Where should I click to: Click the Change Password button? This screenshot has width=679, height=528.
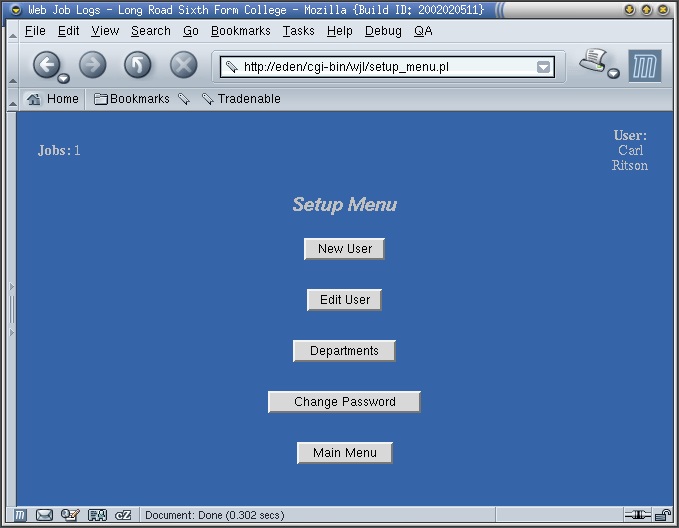(x=344, y=402)
